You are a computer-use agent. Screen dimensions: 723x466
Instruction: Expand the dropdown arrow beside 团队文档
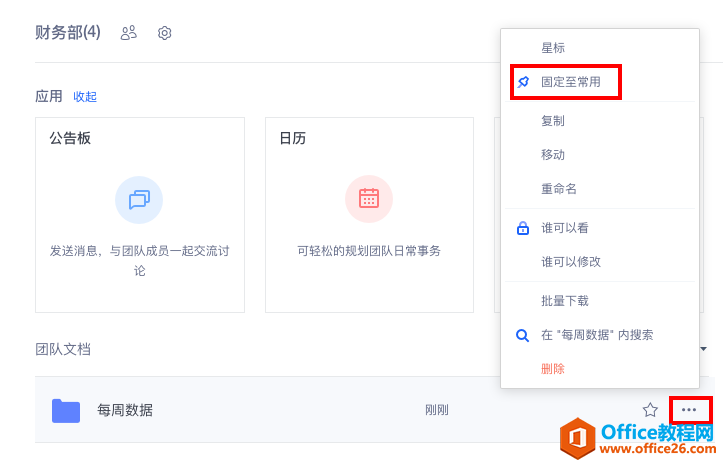[703, 349]
